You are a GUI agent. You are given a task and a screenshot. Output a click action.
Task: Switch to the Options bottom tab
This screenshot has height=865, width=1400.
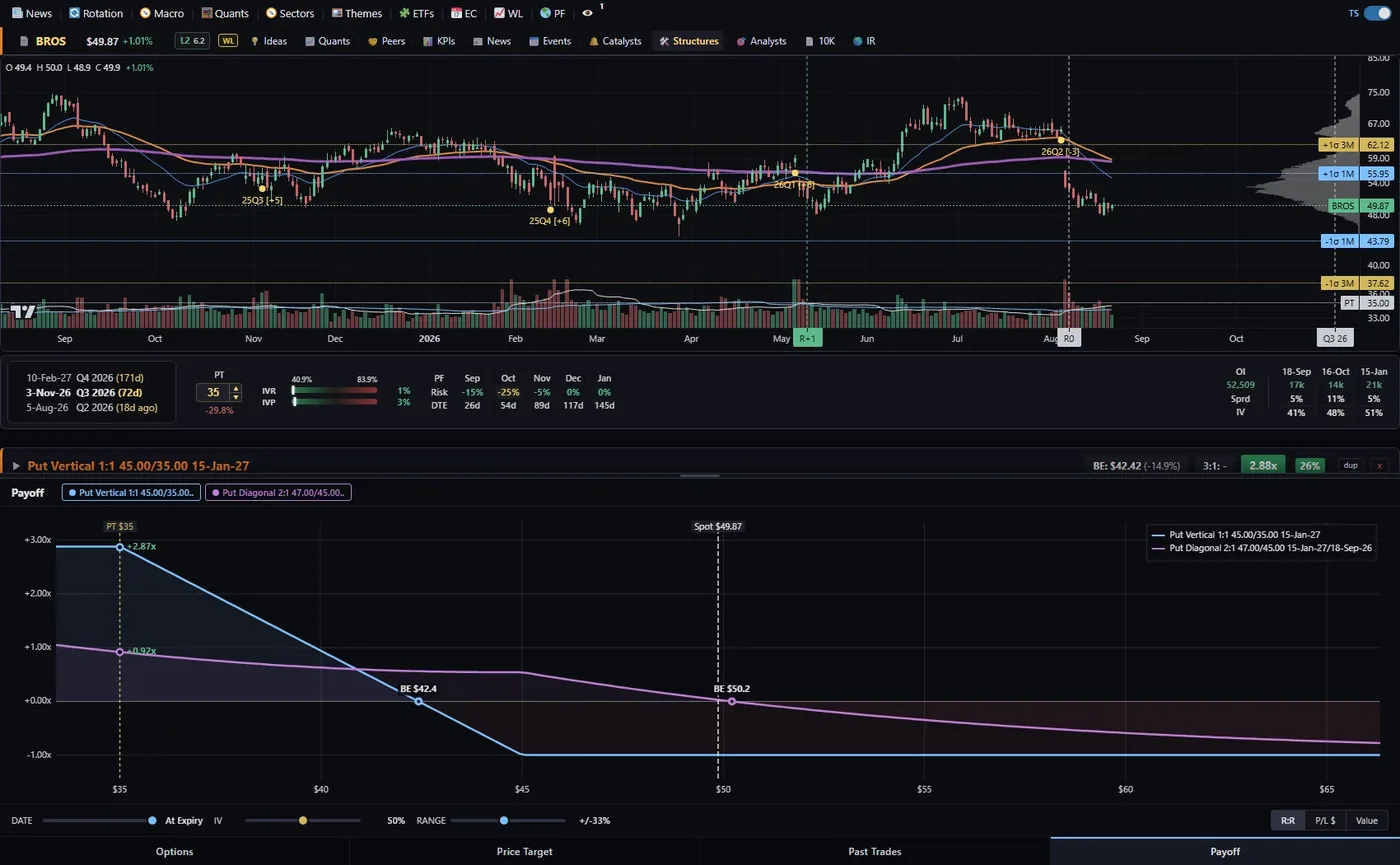point(175,851)
